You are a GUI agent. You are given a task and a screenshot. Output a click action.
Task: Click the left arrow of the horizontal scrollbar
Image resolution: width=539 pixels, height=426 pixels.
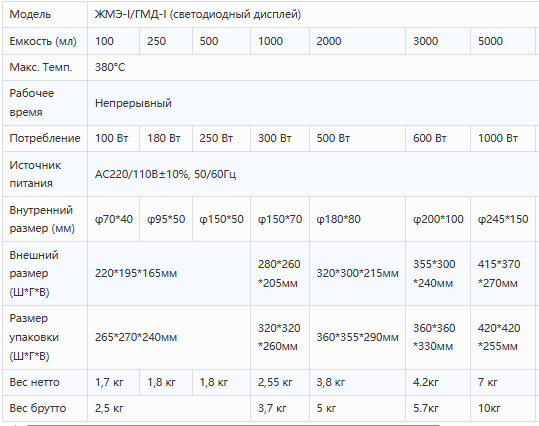14,425
